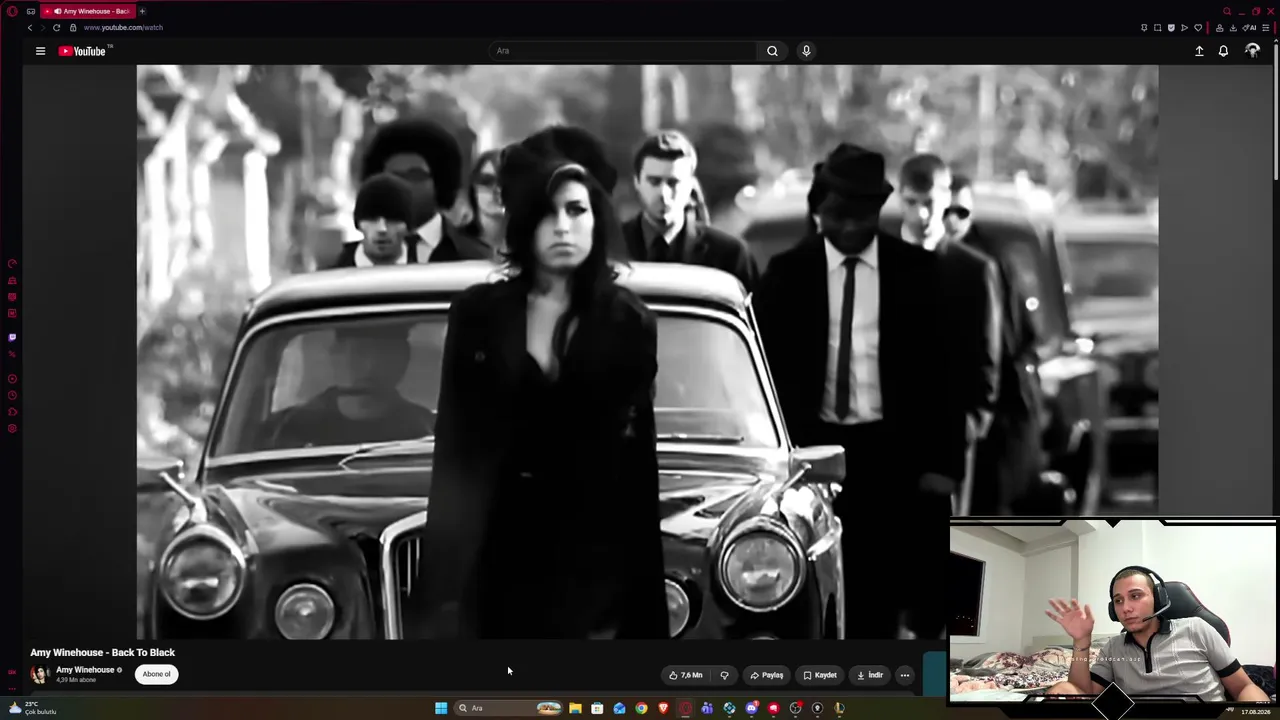Select the Amy Winehouse browser tab
The width and height of the screenshot is (1280, 720).
(x=88, y=11)
